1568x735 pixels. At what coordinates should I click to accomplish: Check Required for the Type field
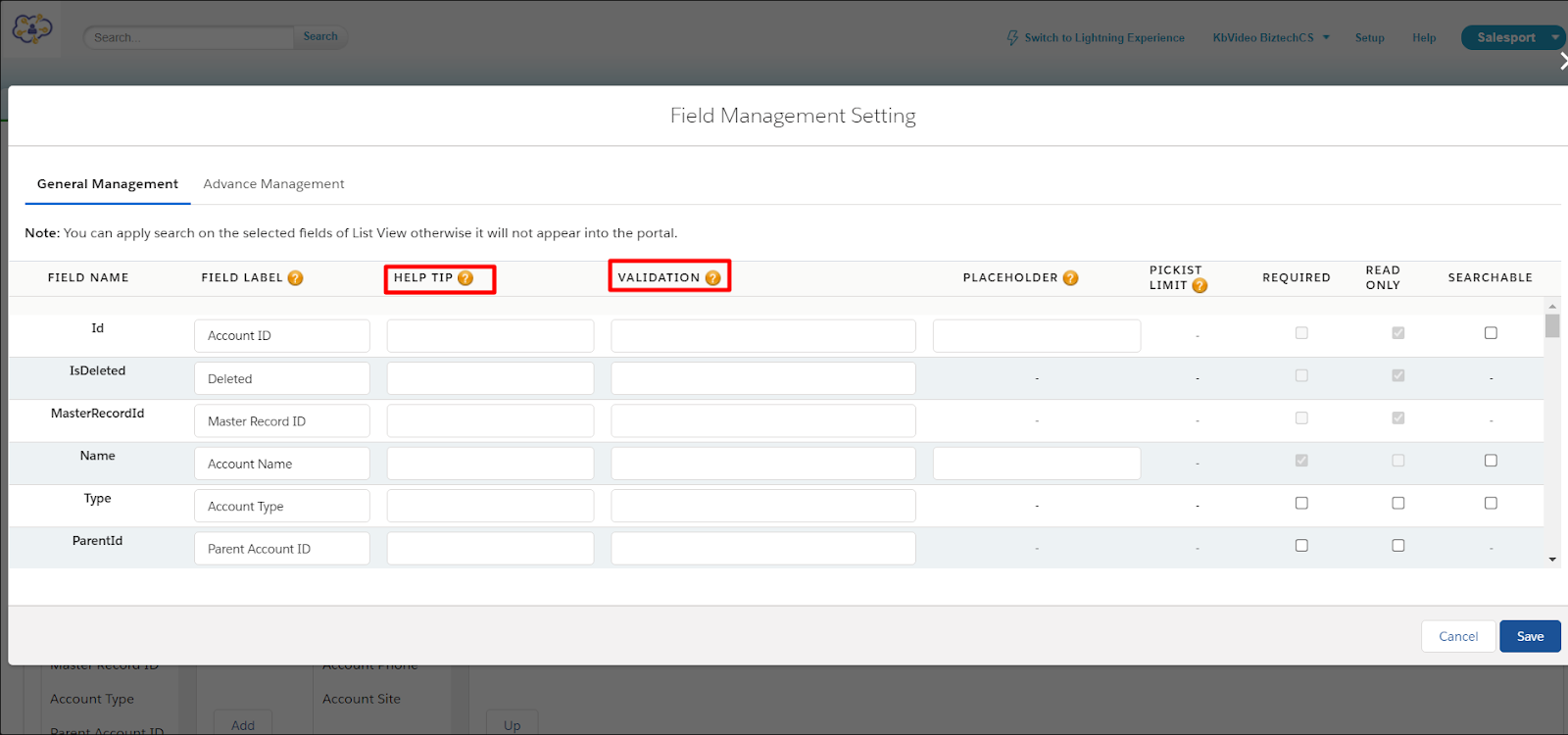point(1301,503)
